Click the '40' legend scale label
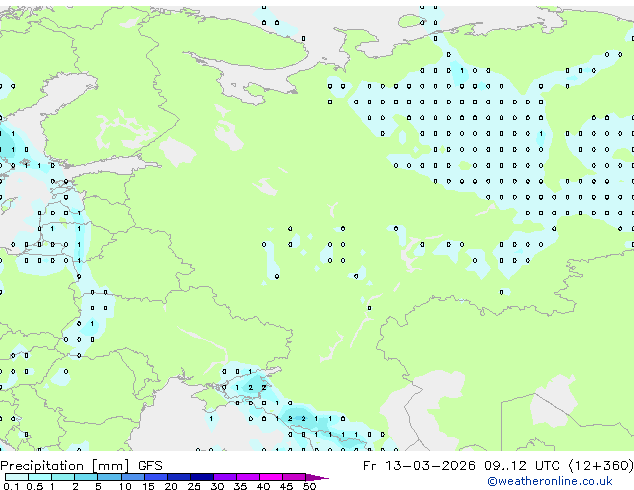This screenshot has width=634, height=490. pyautogui.click(x=264, y=486)
